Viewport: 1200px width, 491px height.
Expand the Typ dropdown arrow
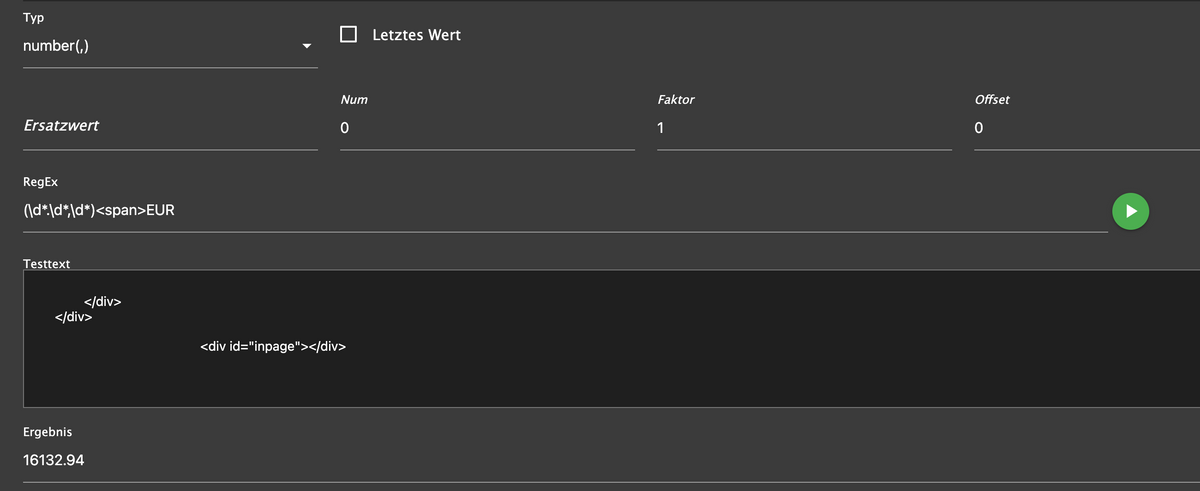(x=307, y=46)
